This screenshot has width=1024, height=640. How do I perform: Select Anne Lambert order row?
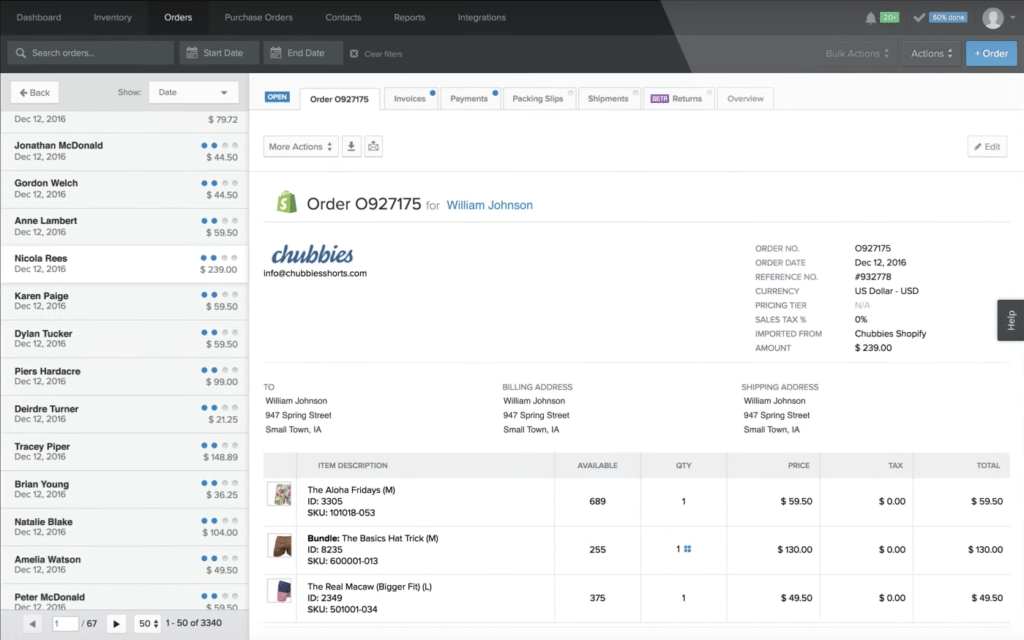(x=124, y=227)
